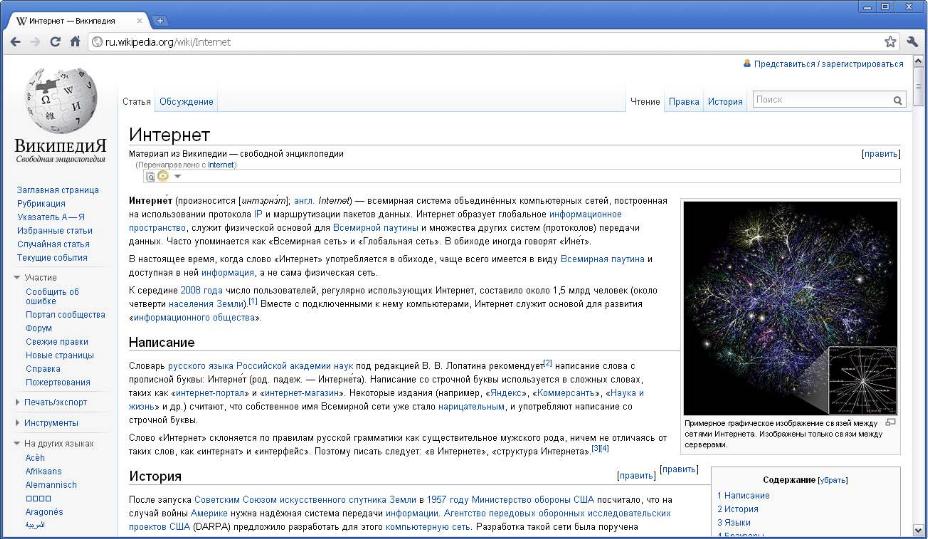Screen dimensions: 928x539
Task: Open the Заглавная страница link
Action: [x=57, y=190]
